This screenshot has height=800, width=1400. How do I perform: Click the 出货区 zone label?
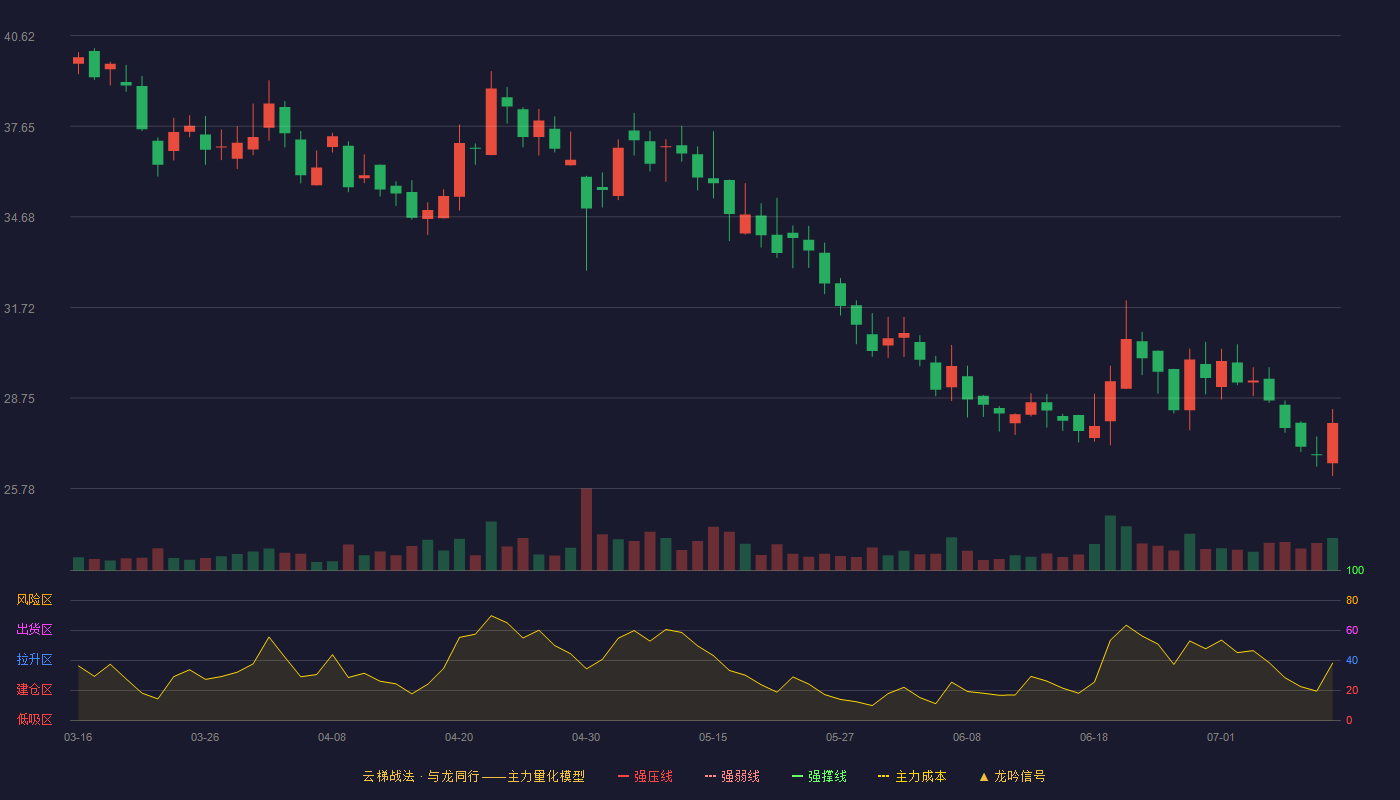tap(34, 630)
